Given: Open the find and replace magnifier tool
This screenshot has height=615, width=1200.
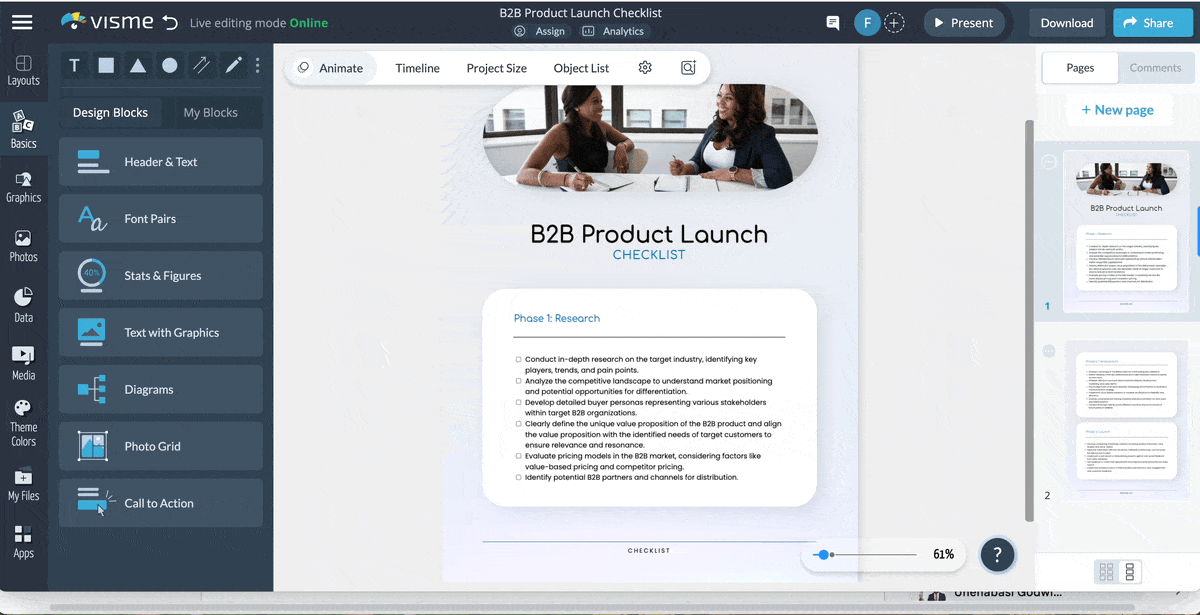Looking at the screenshot, I should (x=688, y=68).
